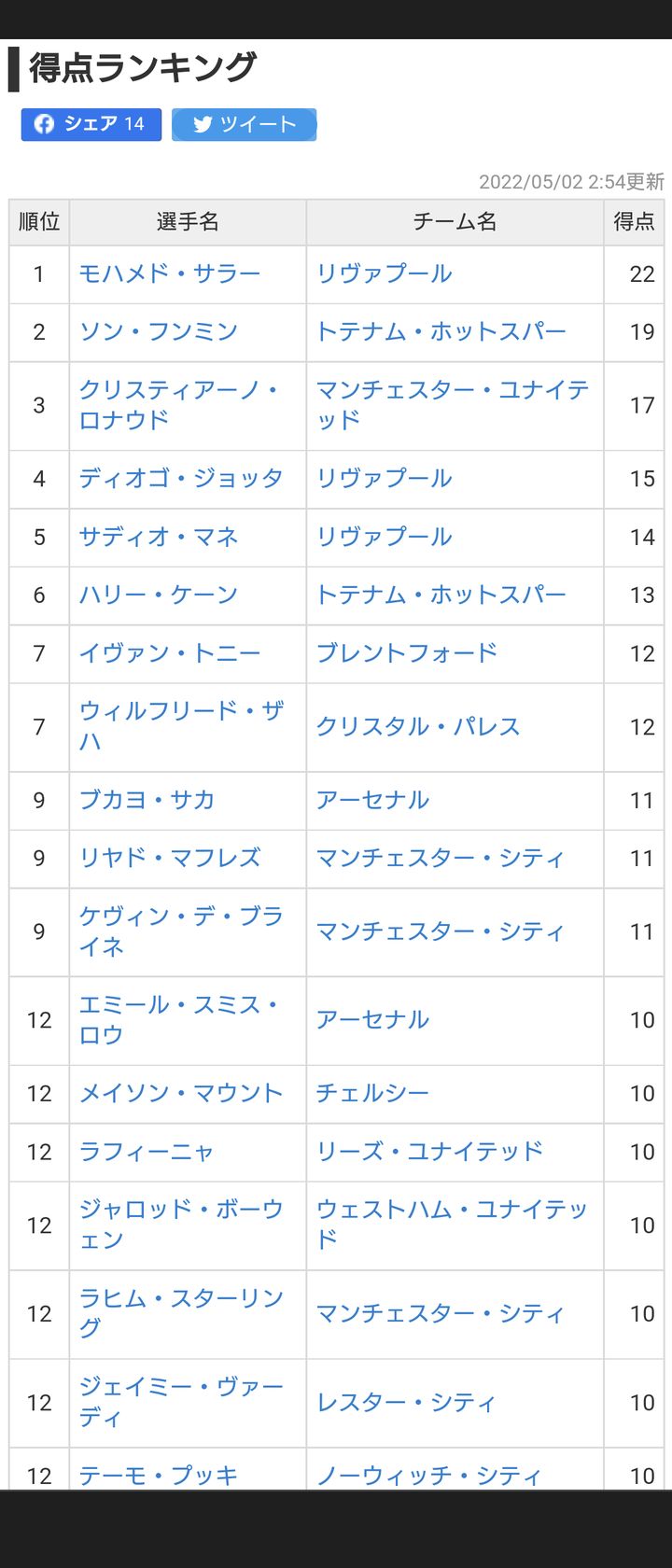Open player モハメド・サラー
Viewport: 672px width, 1568px height.
pyautogui.click(x=169, y=273)
